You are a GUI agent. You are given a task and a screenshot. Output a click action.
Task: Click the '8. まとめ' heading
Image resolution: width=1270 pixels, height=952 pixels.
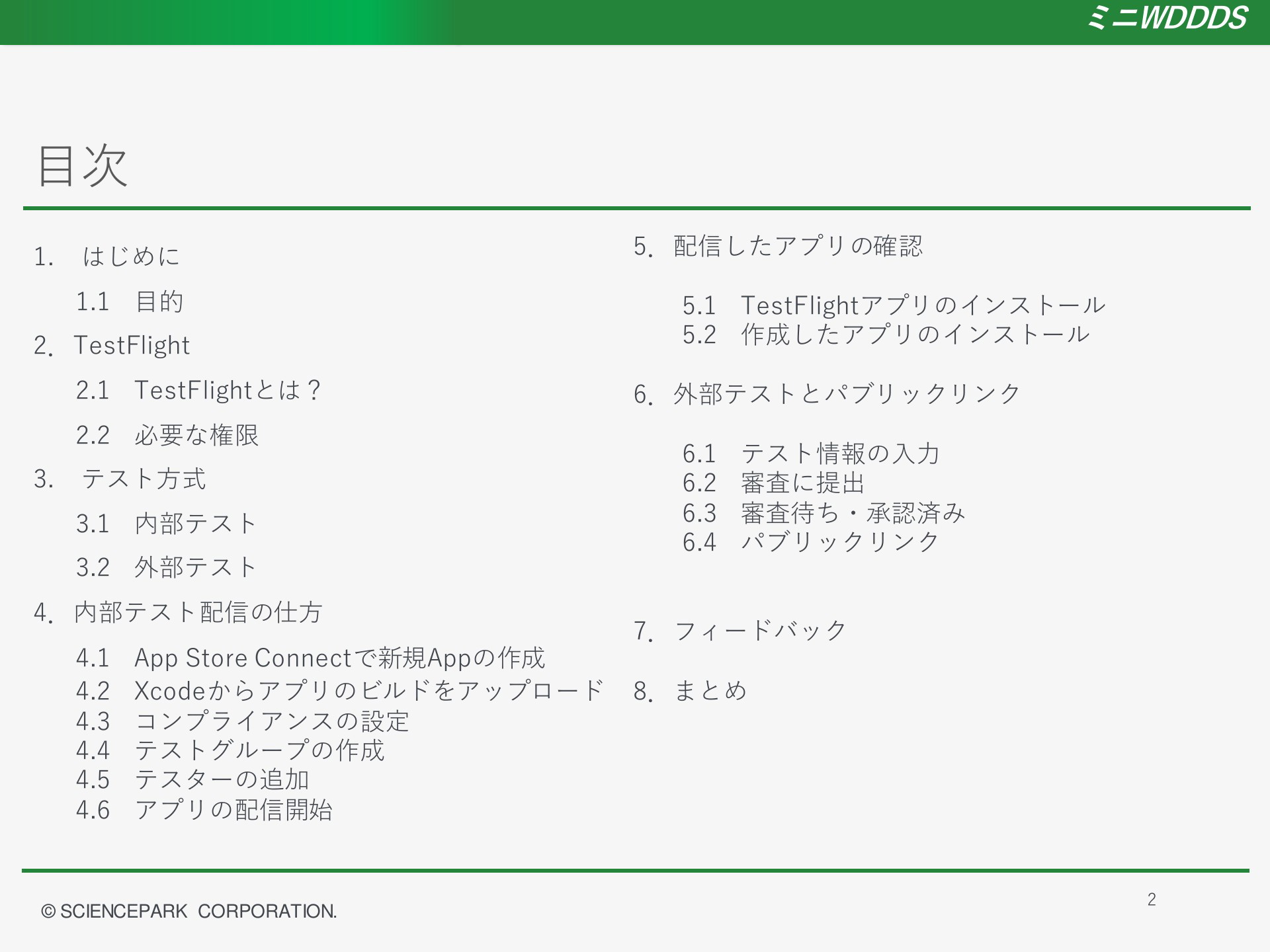tap(690, 692)
